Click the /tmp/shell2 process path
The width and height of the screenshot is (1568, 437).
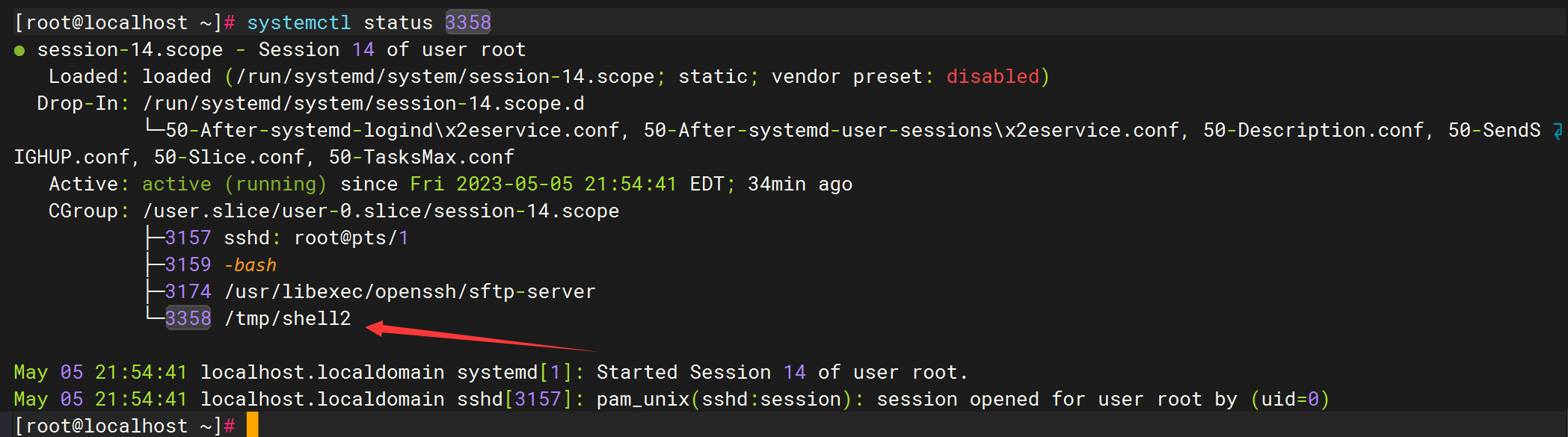(x=293, y=319)
